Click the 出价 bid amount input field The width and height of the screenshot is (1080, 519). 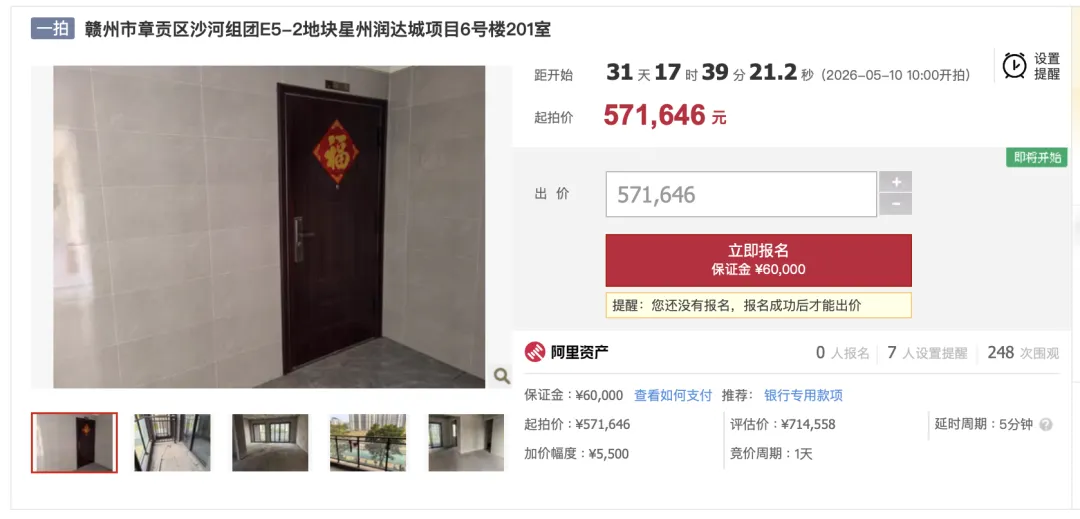[x=741, y=194]
